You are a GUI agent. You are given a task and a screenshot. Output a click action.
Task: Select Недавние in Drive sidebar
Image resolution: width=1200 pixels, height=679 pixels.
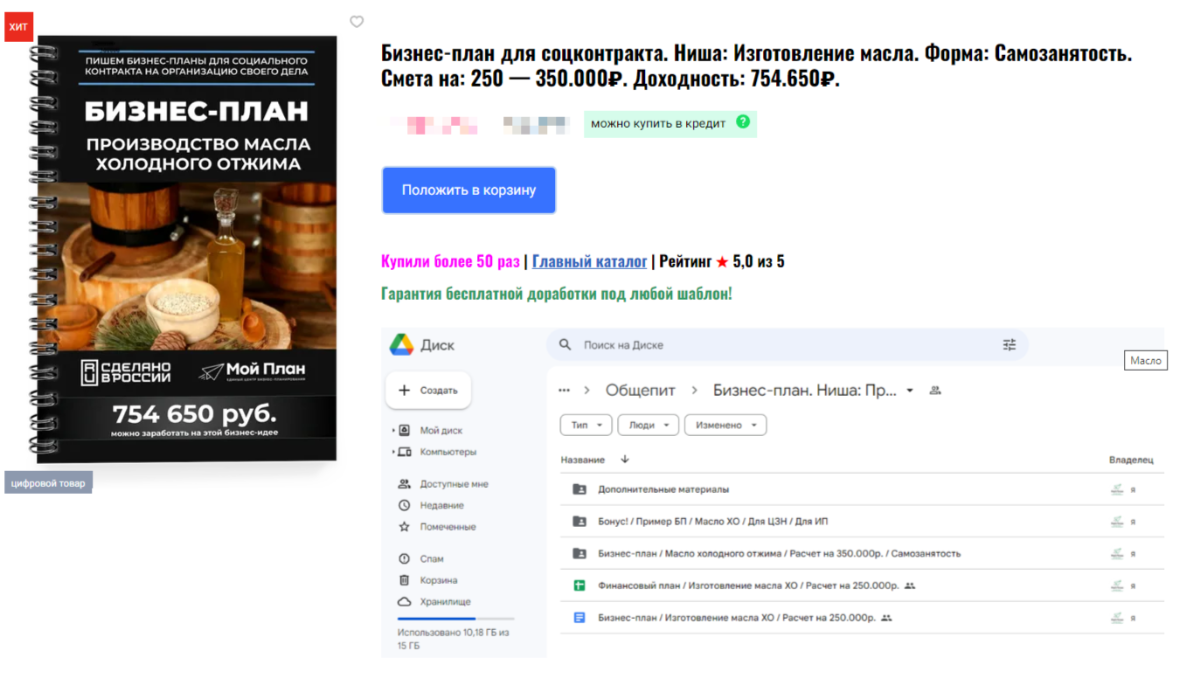point(431,505)
